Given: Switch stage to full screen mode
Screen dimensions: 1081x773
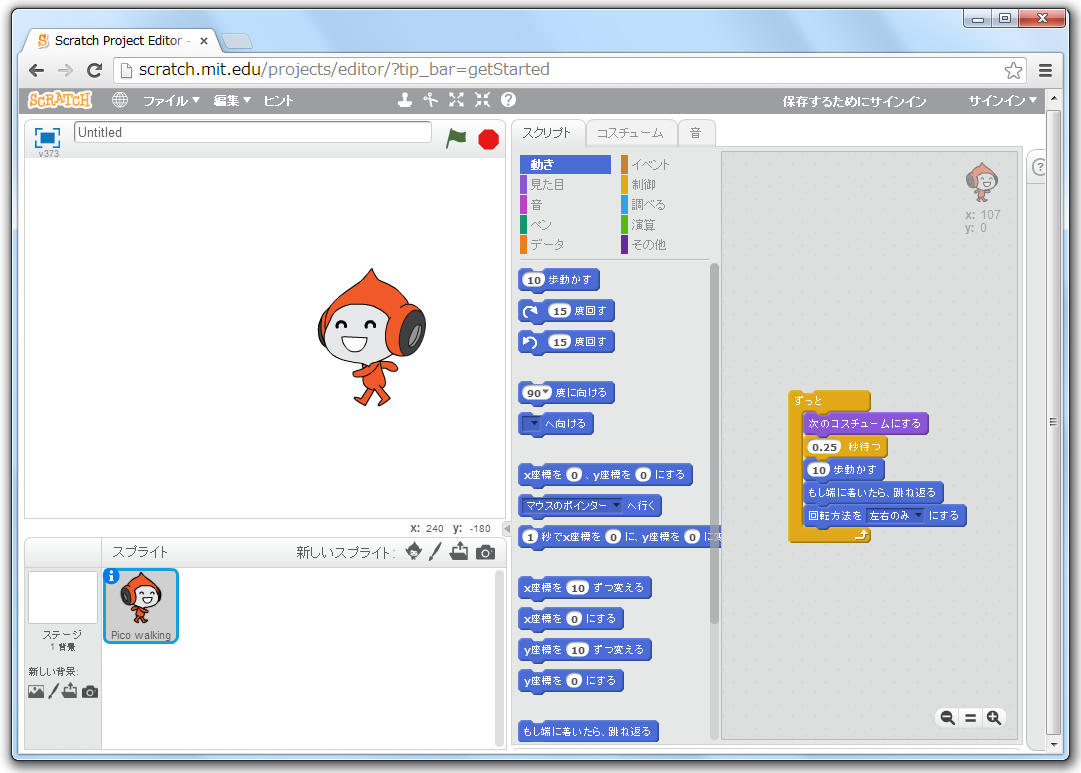Looking at the screenshot, I should [x=48, y=137].
